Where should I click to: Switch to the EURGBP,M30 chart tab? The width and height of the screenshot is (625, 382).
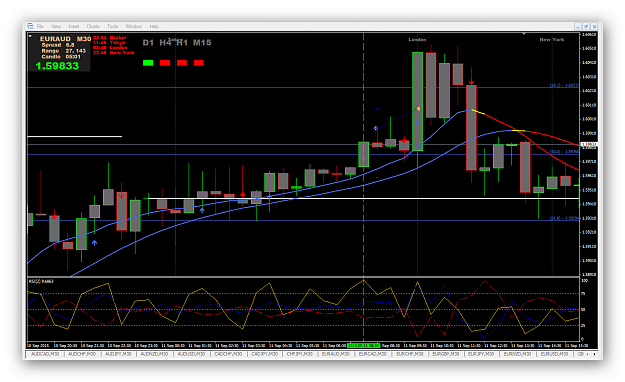446,354
